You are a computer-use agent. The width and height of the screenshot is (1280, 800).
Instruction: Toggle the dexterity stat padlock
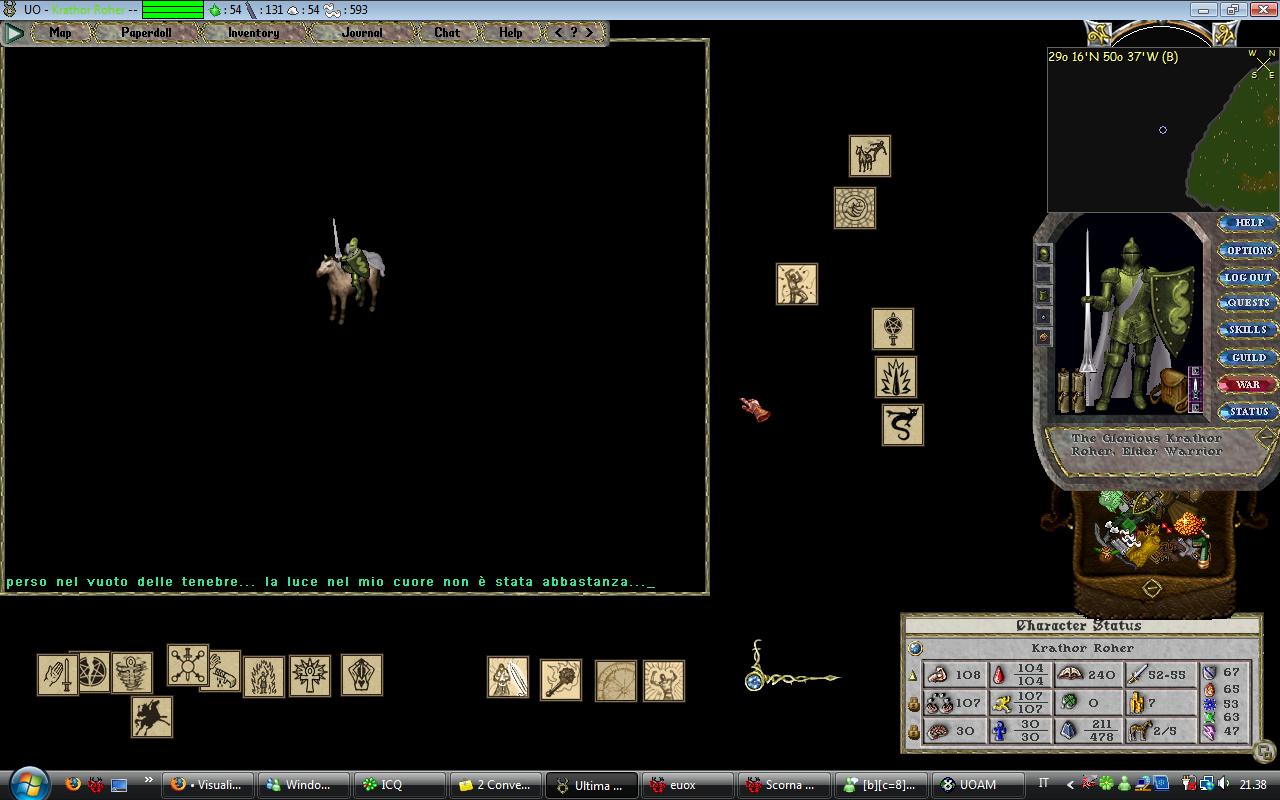point(913,704)
